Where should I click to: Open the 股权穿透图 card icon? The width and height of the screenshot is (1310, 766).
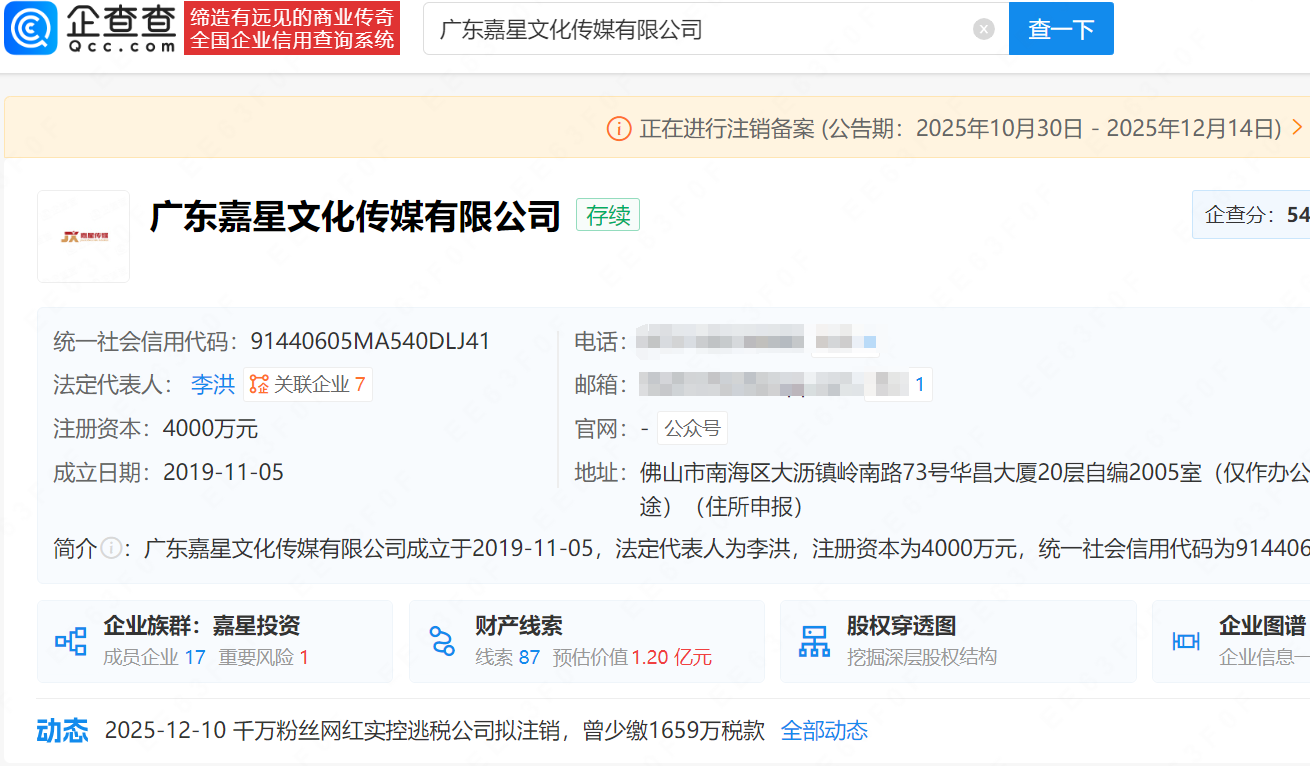point(814,641)
